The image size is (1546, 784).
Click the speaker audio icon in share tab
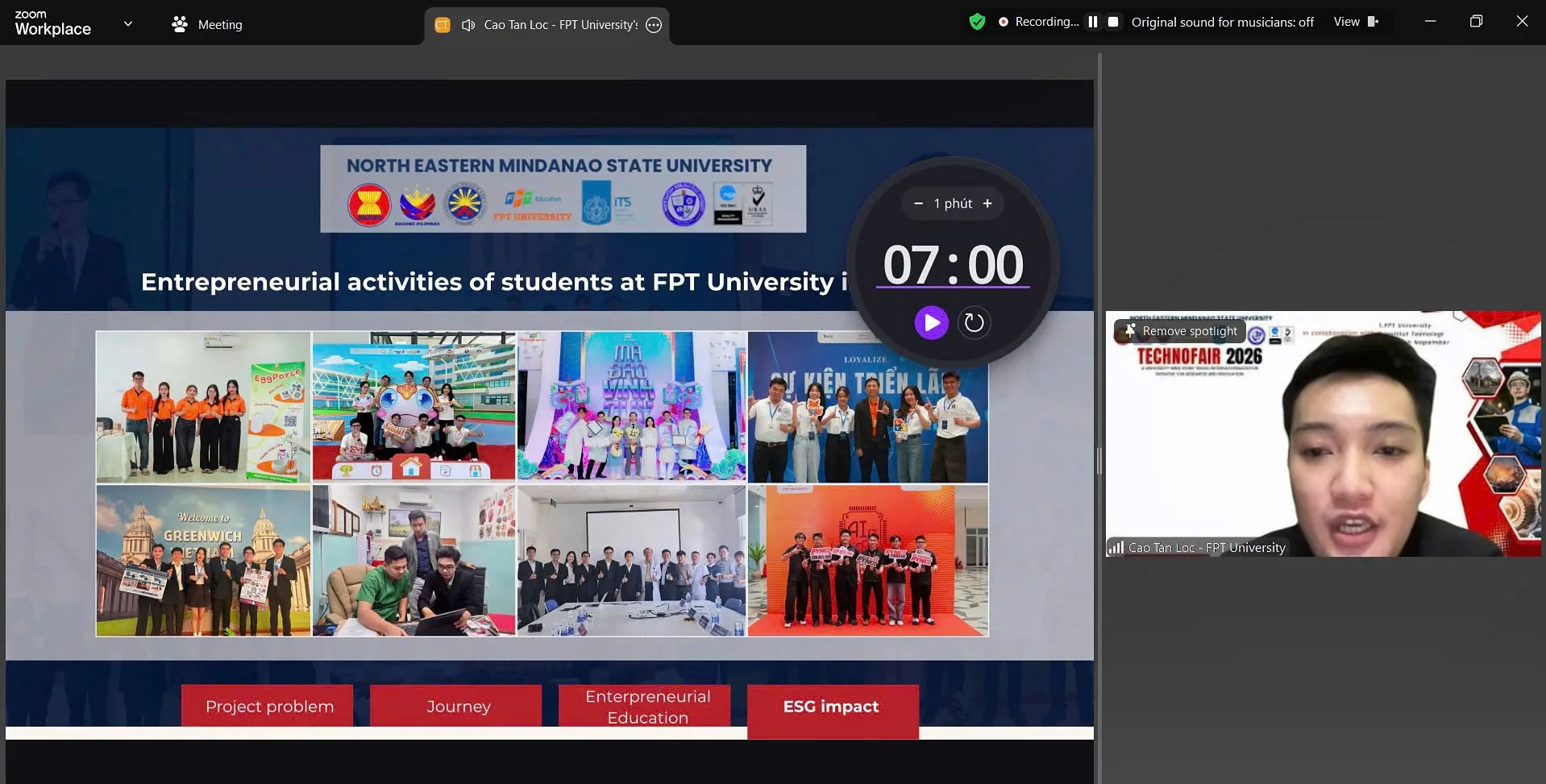pyautogui.click(x=468, y=25)
